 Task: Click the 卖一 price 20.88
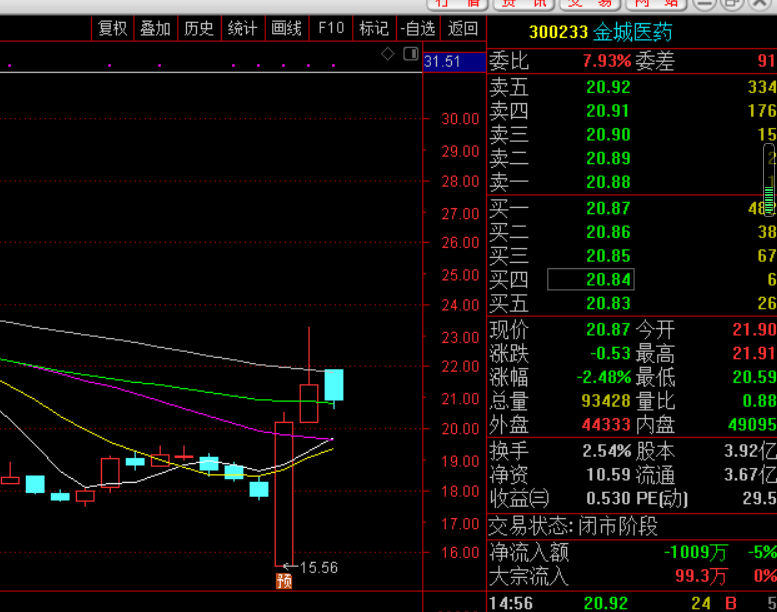coord(608,182)
